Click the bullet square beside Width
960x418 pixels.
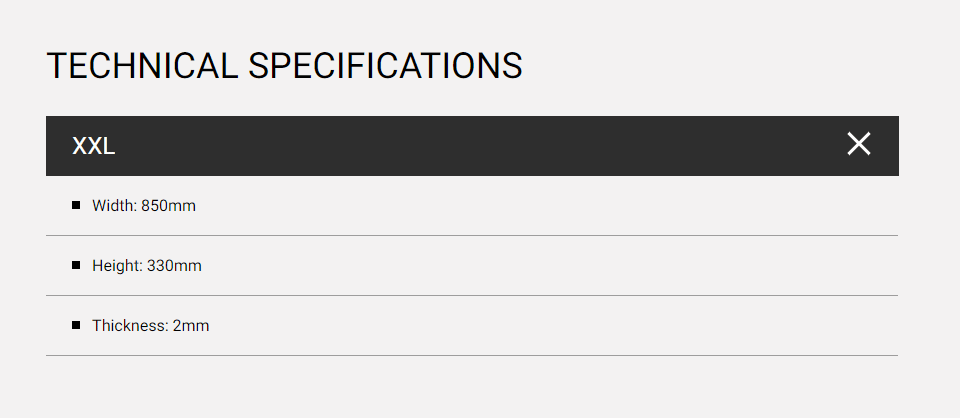pyautogui.click(x=76, y=205)
